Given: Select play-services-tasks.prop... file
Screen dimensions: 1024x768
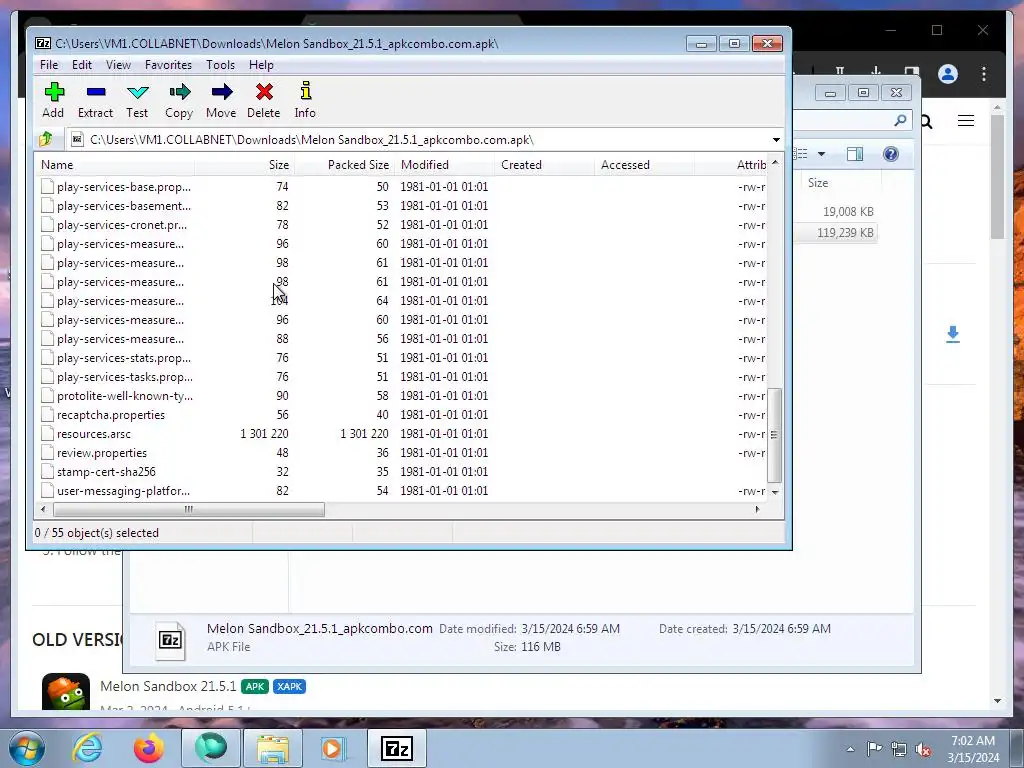Looking at the screenshot, I should click(x=124, y=377).
